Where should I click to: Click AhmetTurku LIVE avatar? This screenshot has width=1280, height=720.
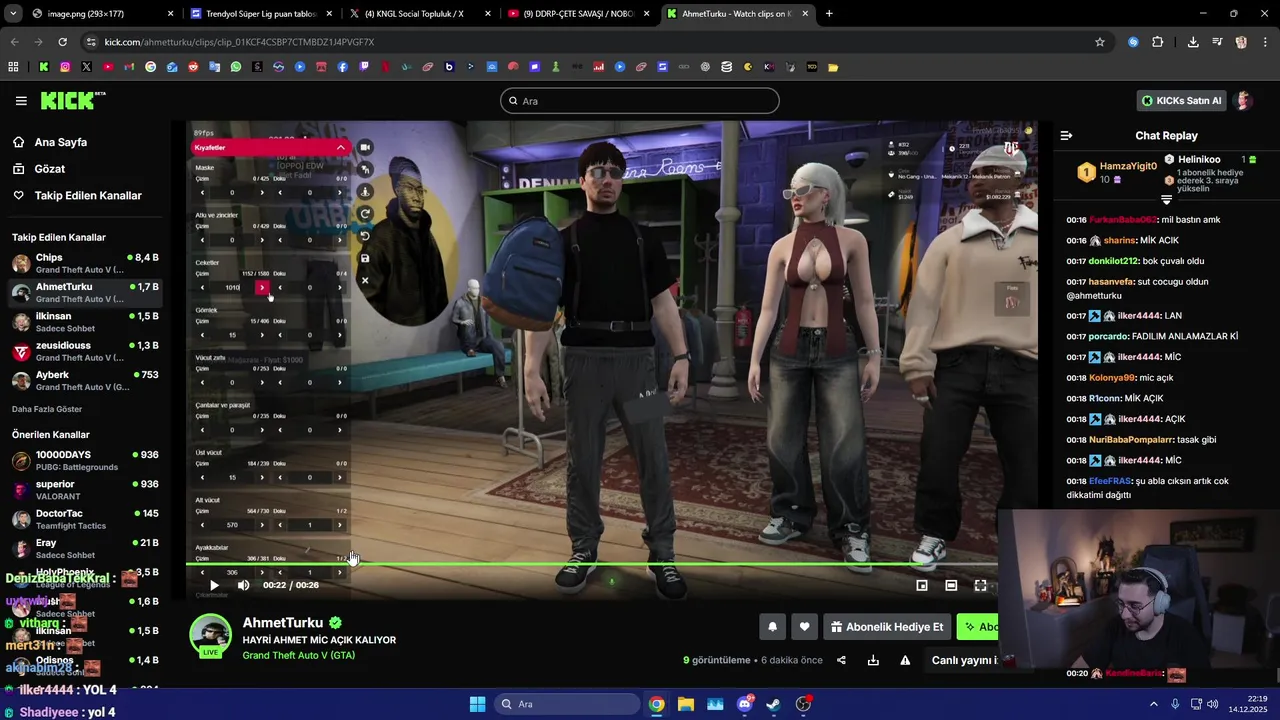(211, 636)
